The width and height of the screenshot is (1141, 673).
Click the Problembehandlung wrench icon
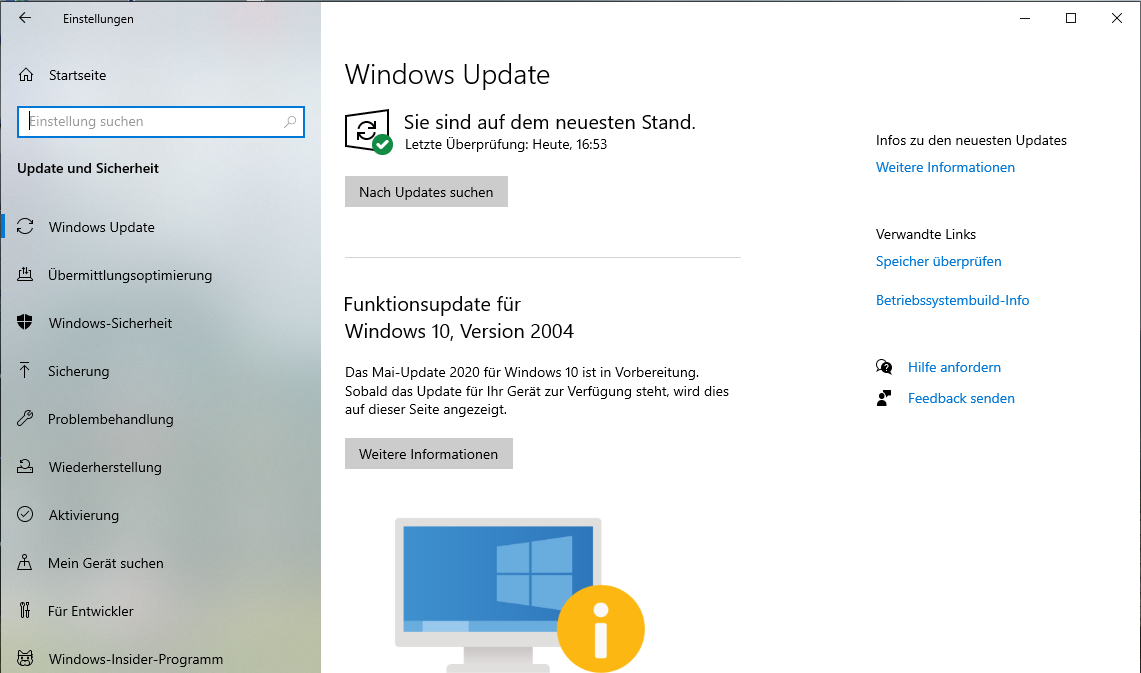25,418
